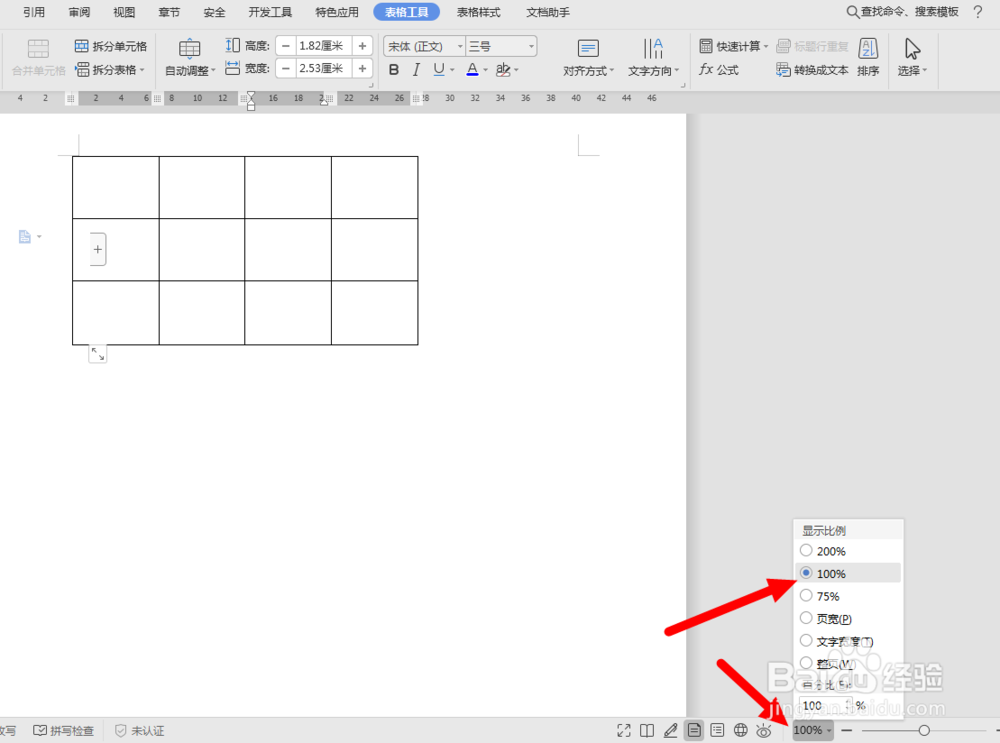The width and height of the screenshot is (1000, 743).
Task: Click the greyed Merge Cells (合并单元格) icon
Action: pos(38,49)
